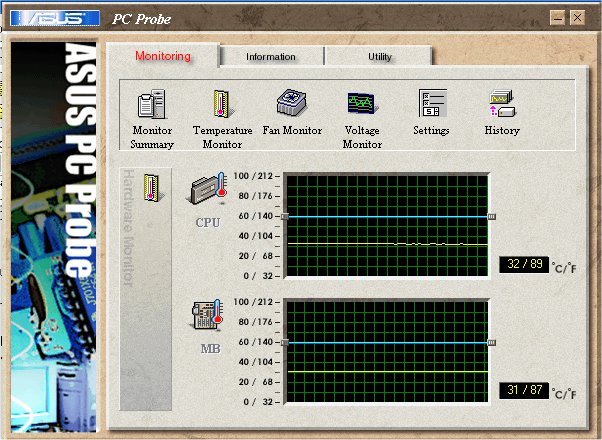
Task: Click the CPU threshold slider left handle
Action: coord(285,217)
